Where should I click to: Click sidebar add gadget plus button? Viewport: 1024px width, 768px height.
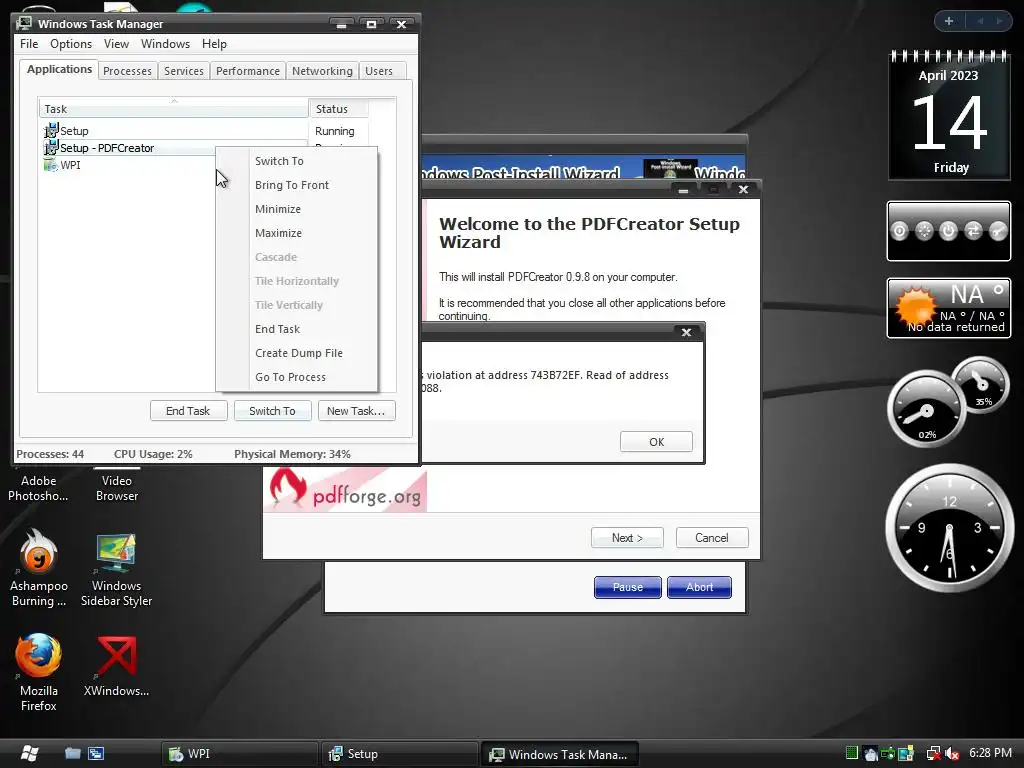(x=949, y=21)
